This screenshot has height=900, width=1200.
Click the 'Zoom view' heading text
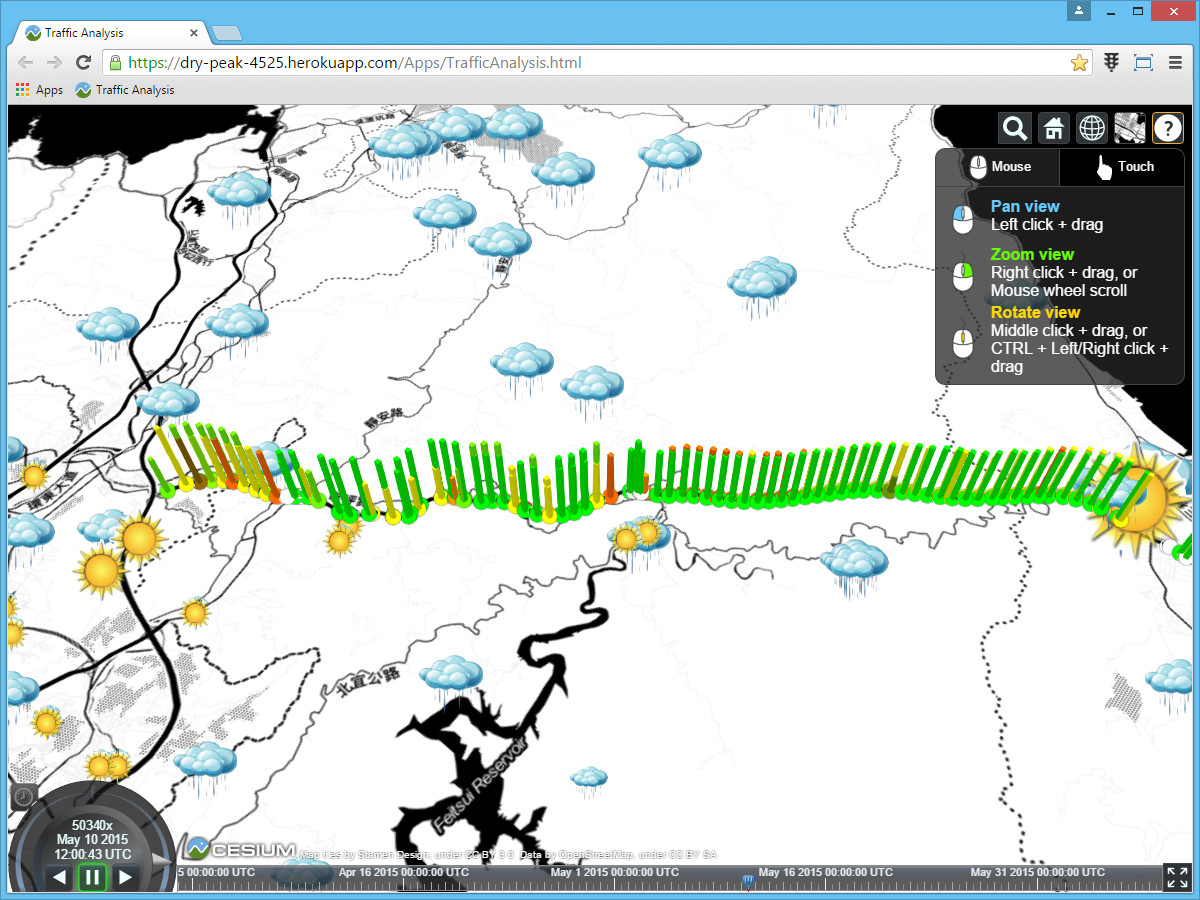[1032, 254]
